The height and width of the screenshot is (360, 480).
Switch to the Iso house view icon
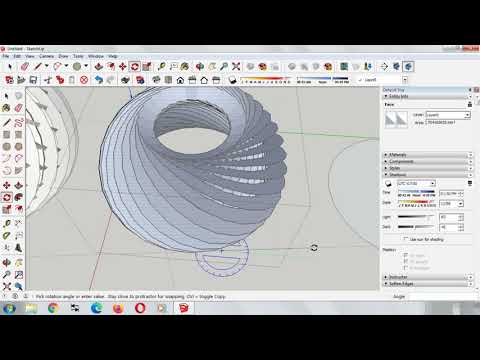(180, 80)
